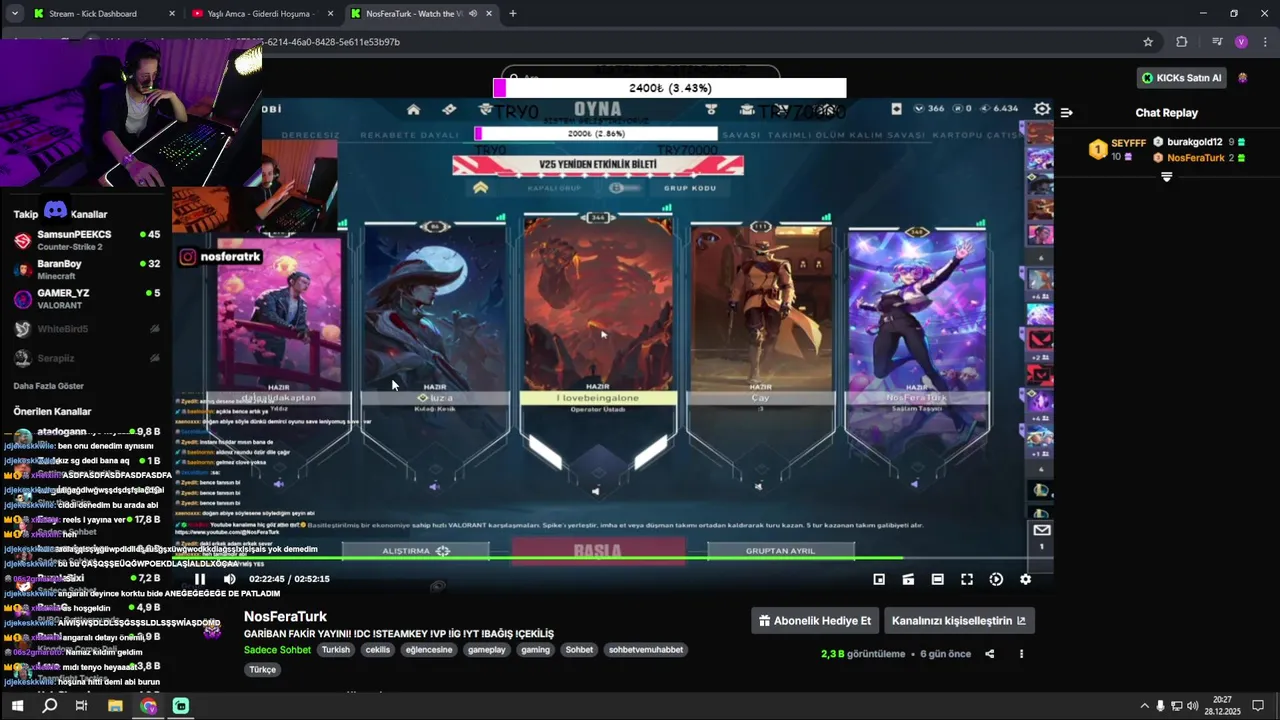Expand Daha Fazla Göster in sidebar

click(x=48, y=386)
